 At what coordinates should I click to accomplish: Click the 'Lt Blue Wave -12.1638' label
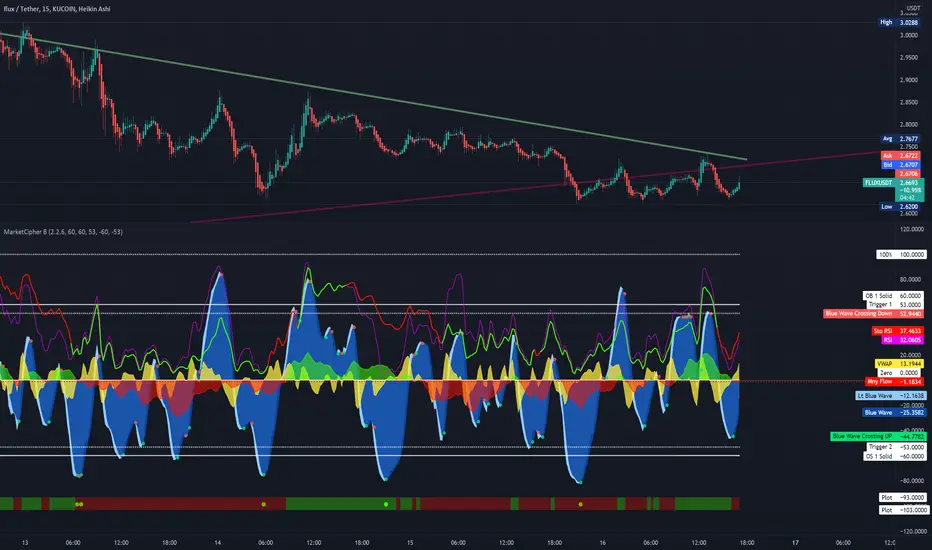click(890, 395)
